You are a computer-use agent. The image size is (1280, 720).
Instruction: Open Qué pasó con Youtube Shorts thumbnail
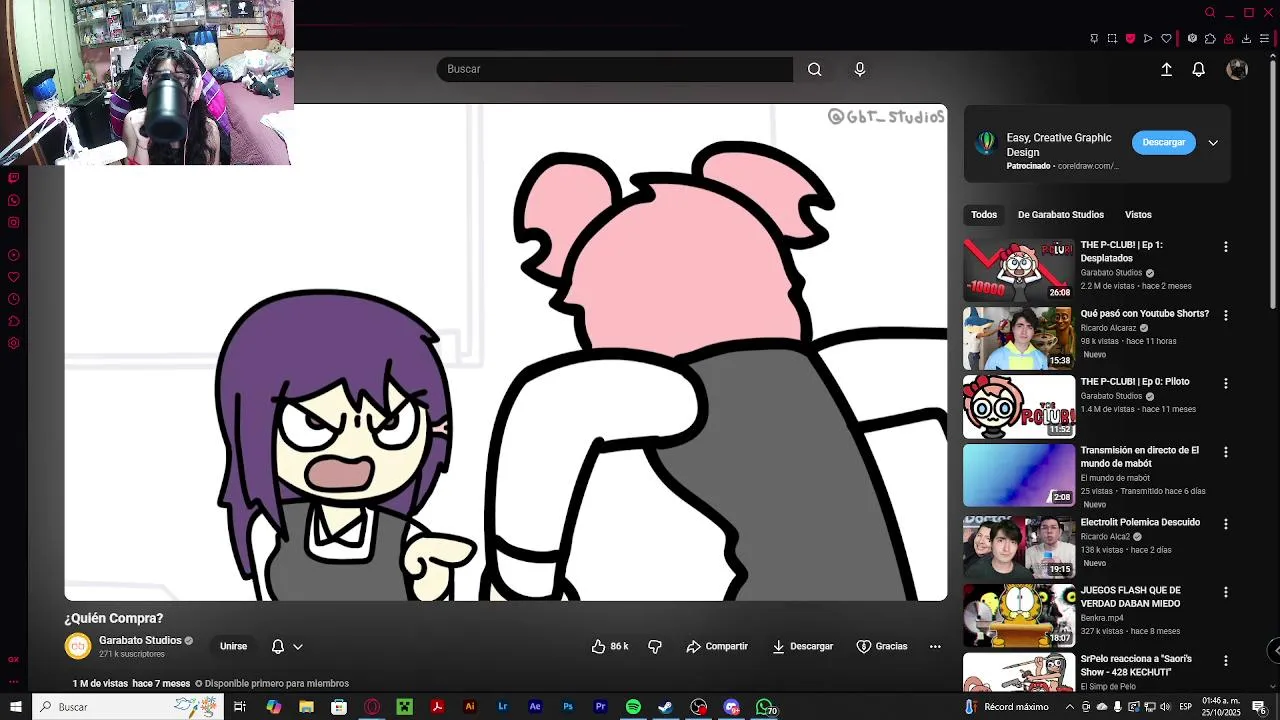tap(1019, 338)
